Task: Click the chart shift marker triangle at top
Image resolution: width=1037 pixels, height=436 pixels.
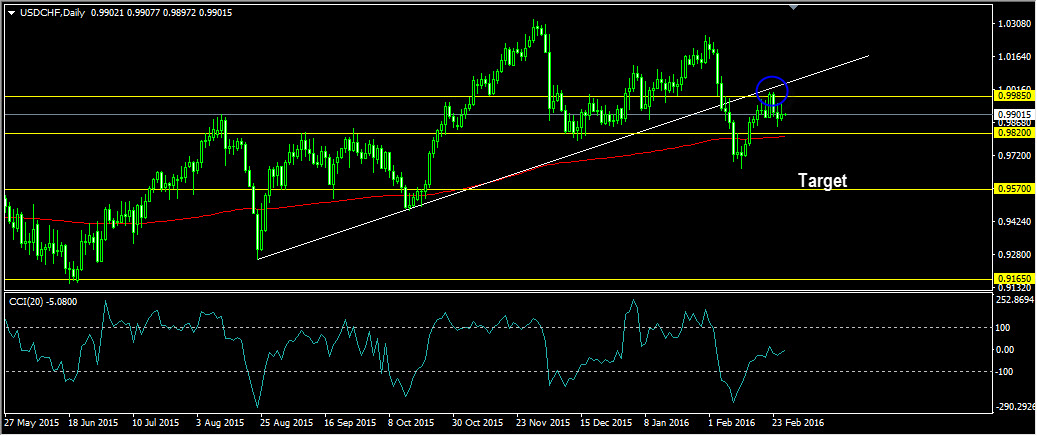Action: tap(794, 8)
